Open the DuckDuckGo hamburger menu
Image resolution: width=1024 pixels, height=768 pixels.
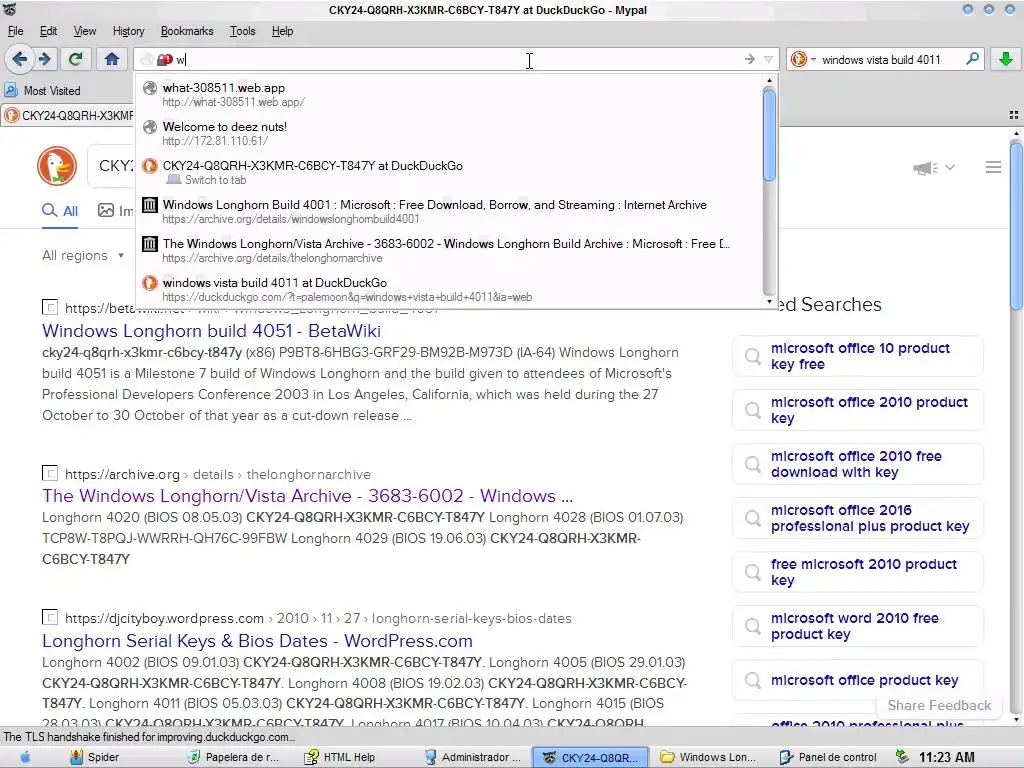[x=993, y=167]
